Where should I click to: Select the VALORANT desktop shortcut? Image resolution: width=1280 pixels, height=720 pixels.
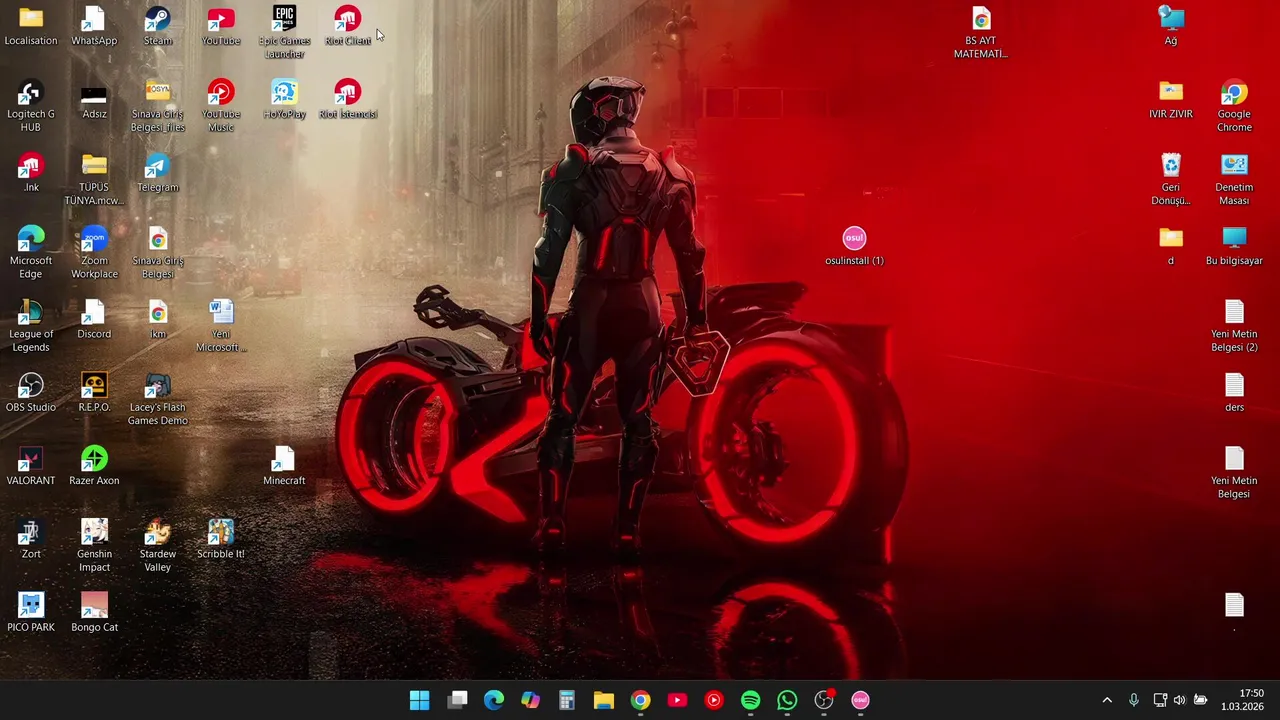(x=31, y=466)
